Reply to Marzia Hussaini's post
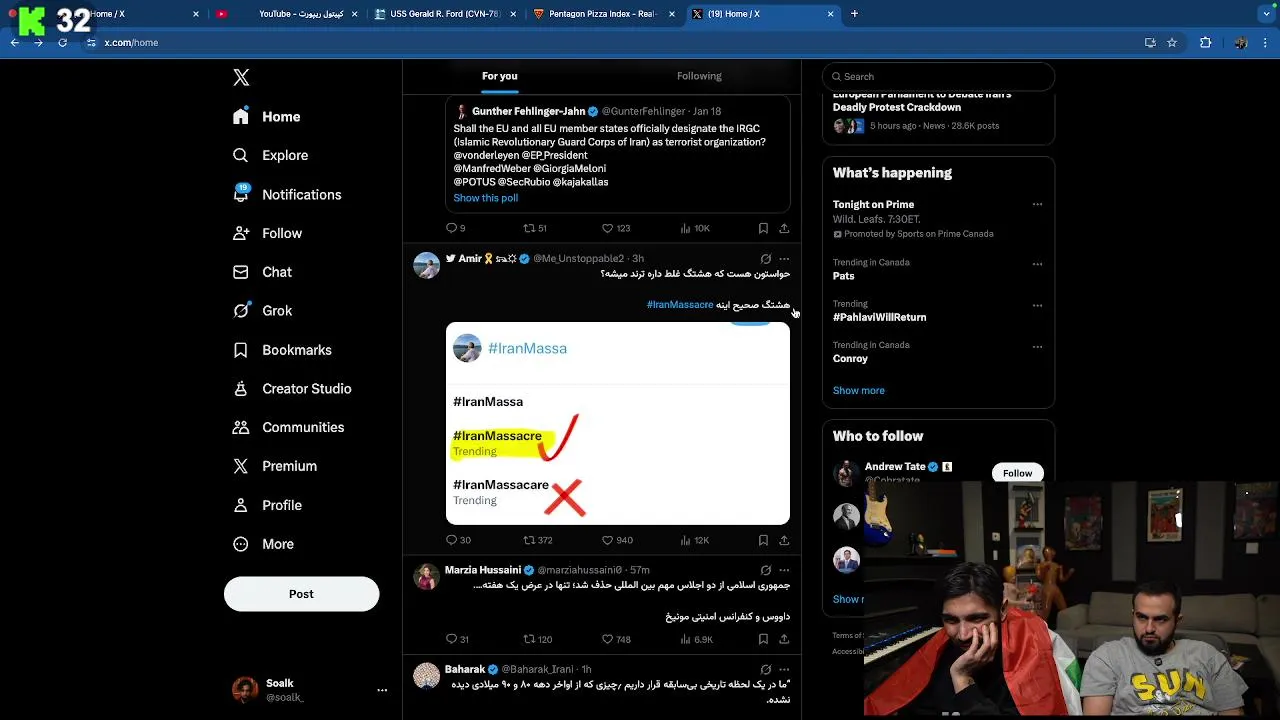 (x=457, y=639)
